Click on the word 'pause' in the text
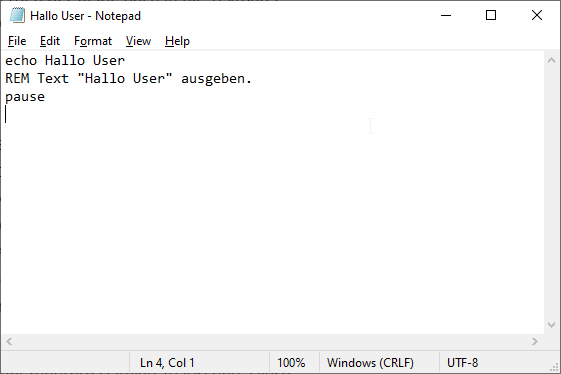This screenshot has height=374, width=561. (x=25, y=97)
